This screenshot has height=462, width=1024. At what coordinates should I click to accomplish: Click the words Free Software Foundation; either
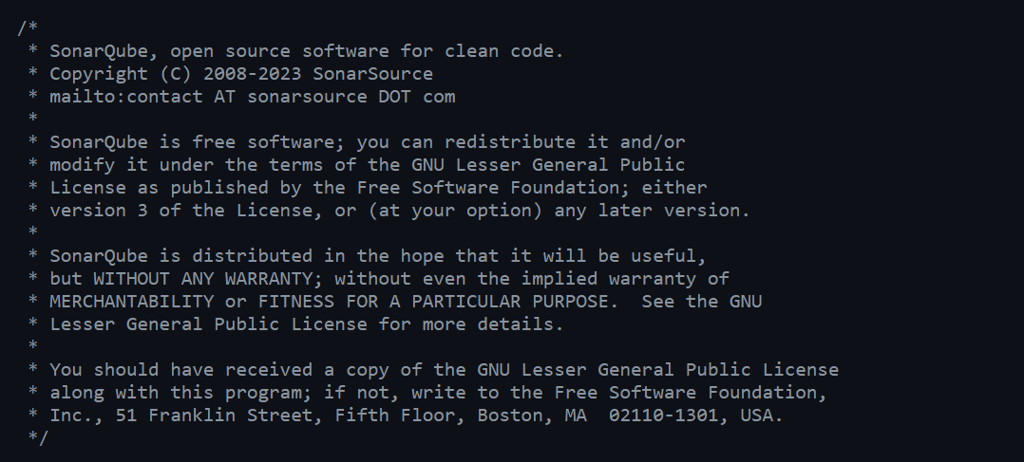click(532, 188)
